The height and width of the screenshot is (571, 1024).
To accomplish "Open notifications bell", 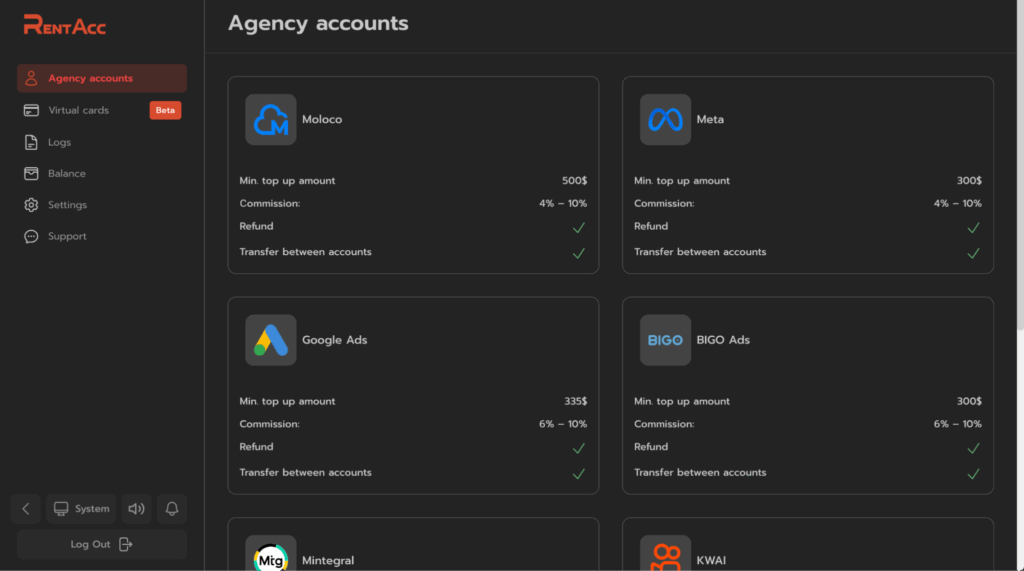I will click(172, 509).
